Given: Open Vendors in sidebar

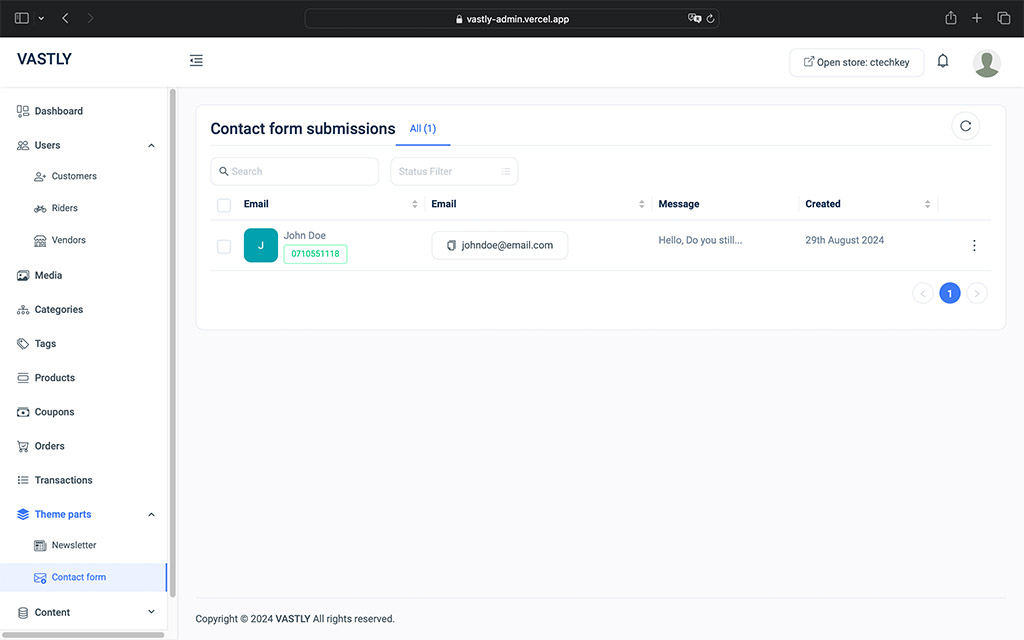Looking at the screenshot, I should coord(69,240).
